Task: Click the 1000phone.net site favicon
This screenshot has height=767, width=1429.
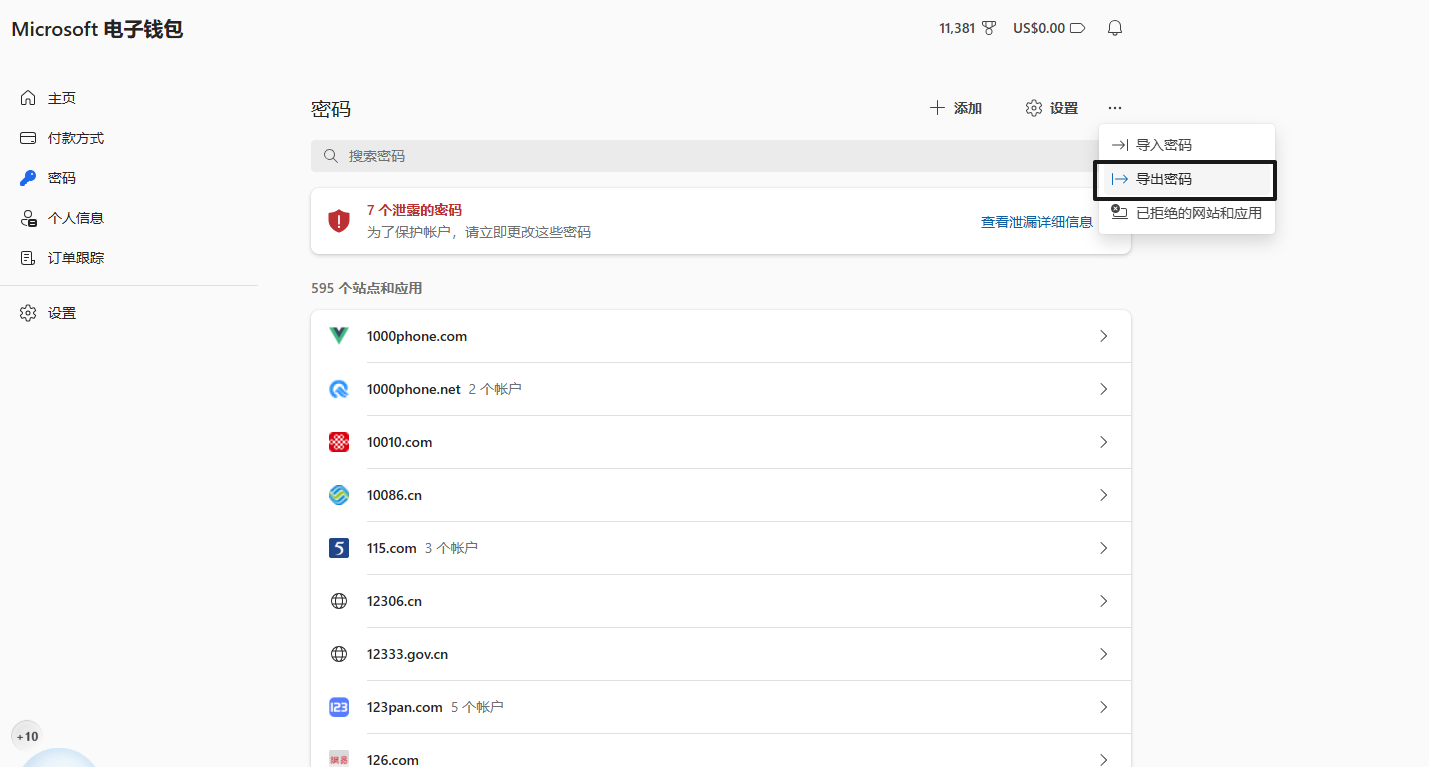Action: click(x=339, y=389)
